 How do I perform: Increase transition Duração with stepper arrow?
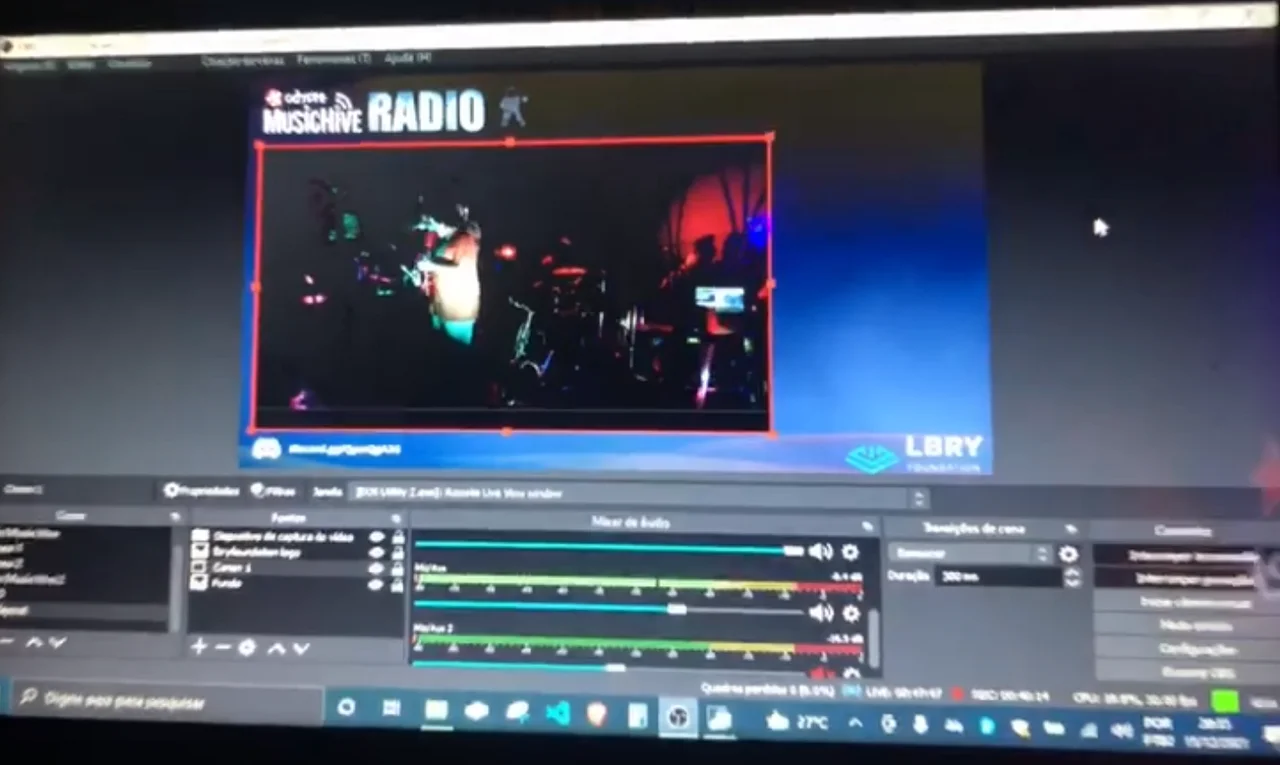(x=1072, y=571)
